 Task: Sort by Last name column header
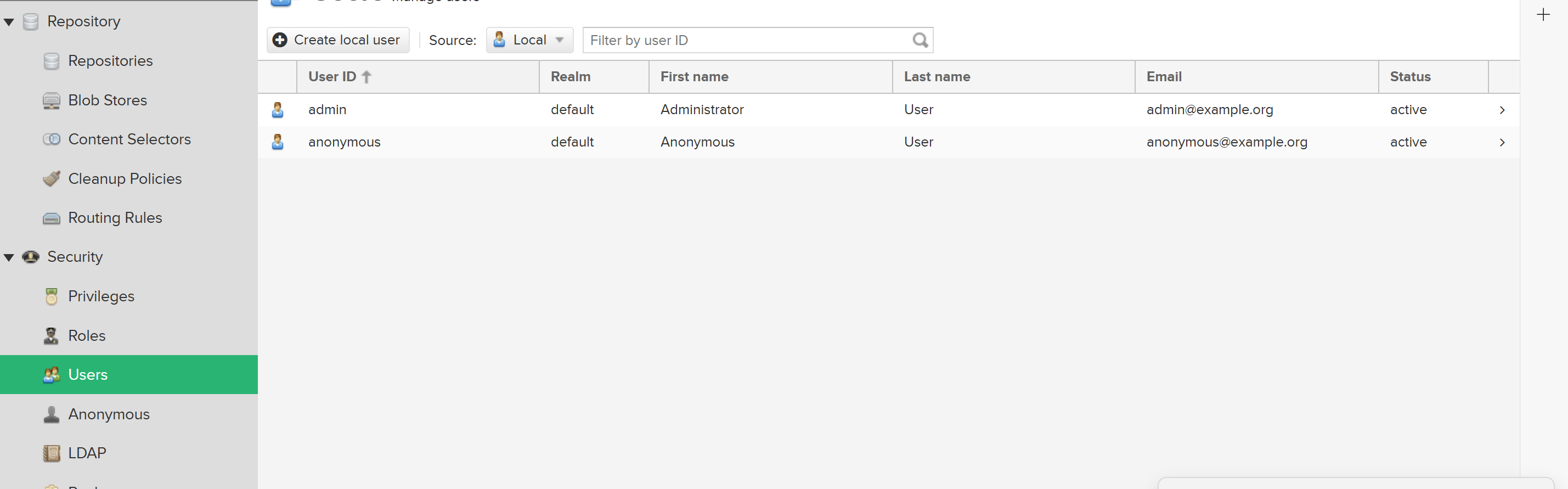tap(1013, 77)
